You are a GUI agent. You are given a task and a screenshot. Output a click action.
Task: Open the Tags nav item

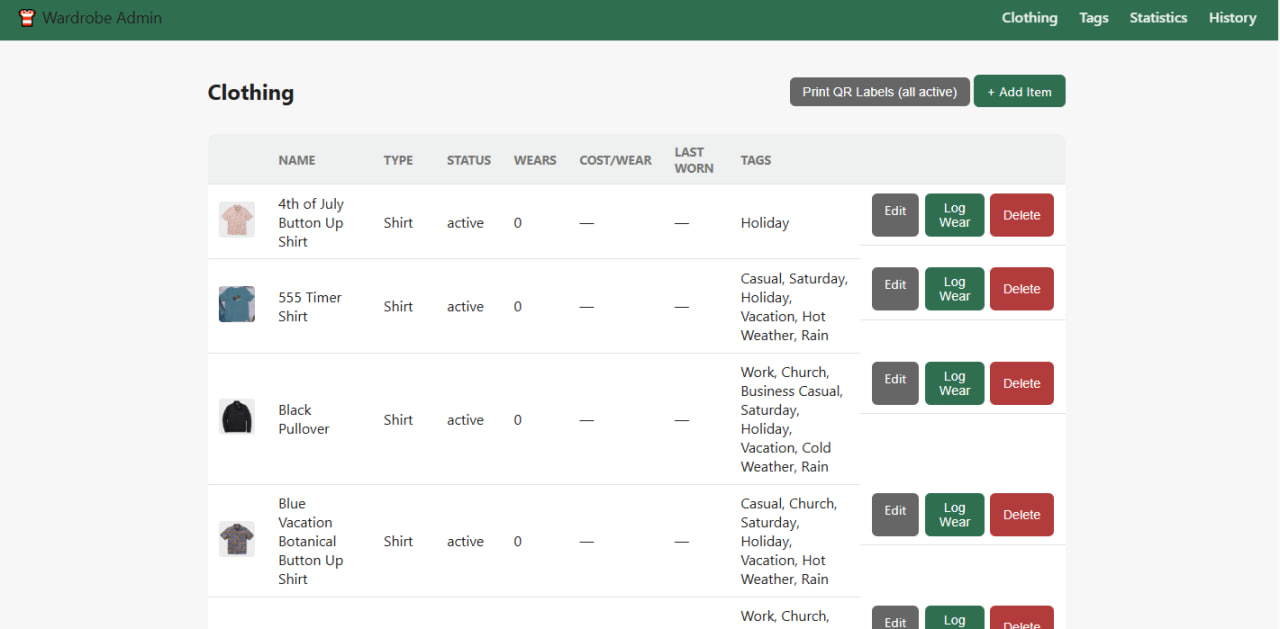(1093, 18)
